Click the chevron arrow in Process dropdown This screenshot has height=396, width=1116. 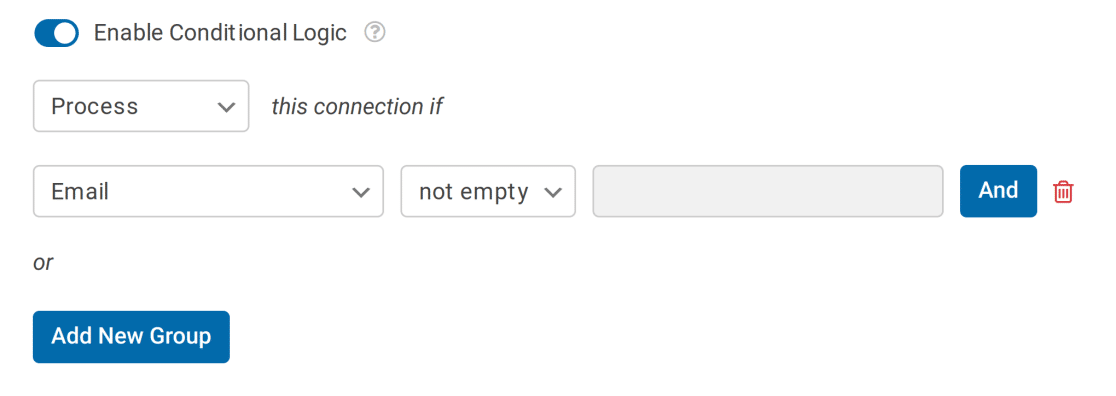(x=226, y=107)
